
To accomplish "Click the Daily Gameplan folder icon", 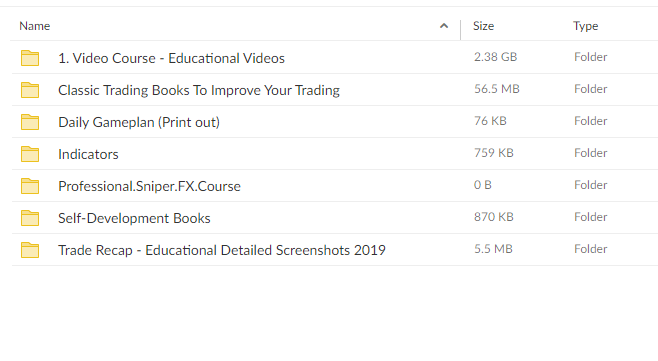I will pos(30,122).
